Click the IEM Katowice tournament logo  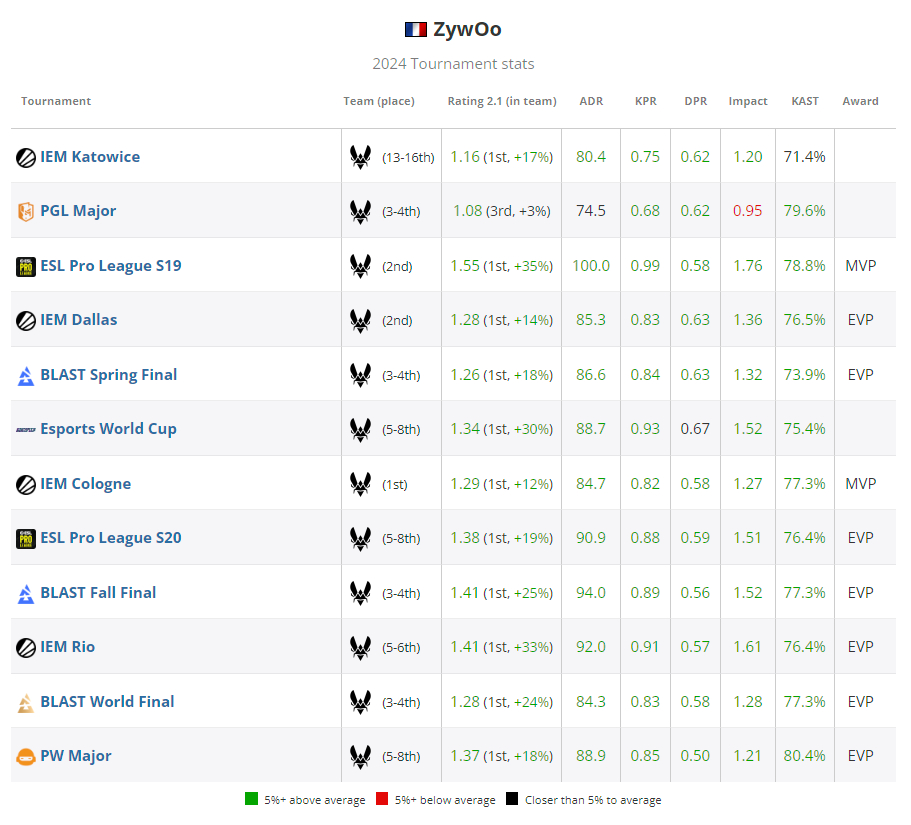pyautogui.click(x=24, y=157)
